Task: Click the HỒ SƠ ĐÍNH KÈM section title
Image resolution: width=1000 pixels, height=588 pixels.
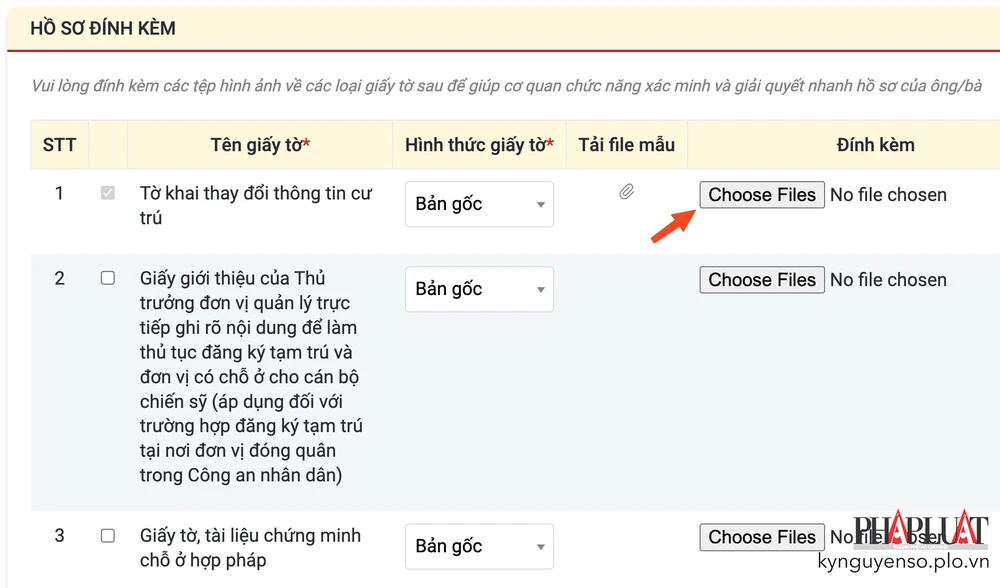Action: 103,28
